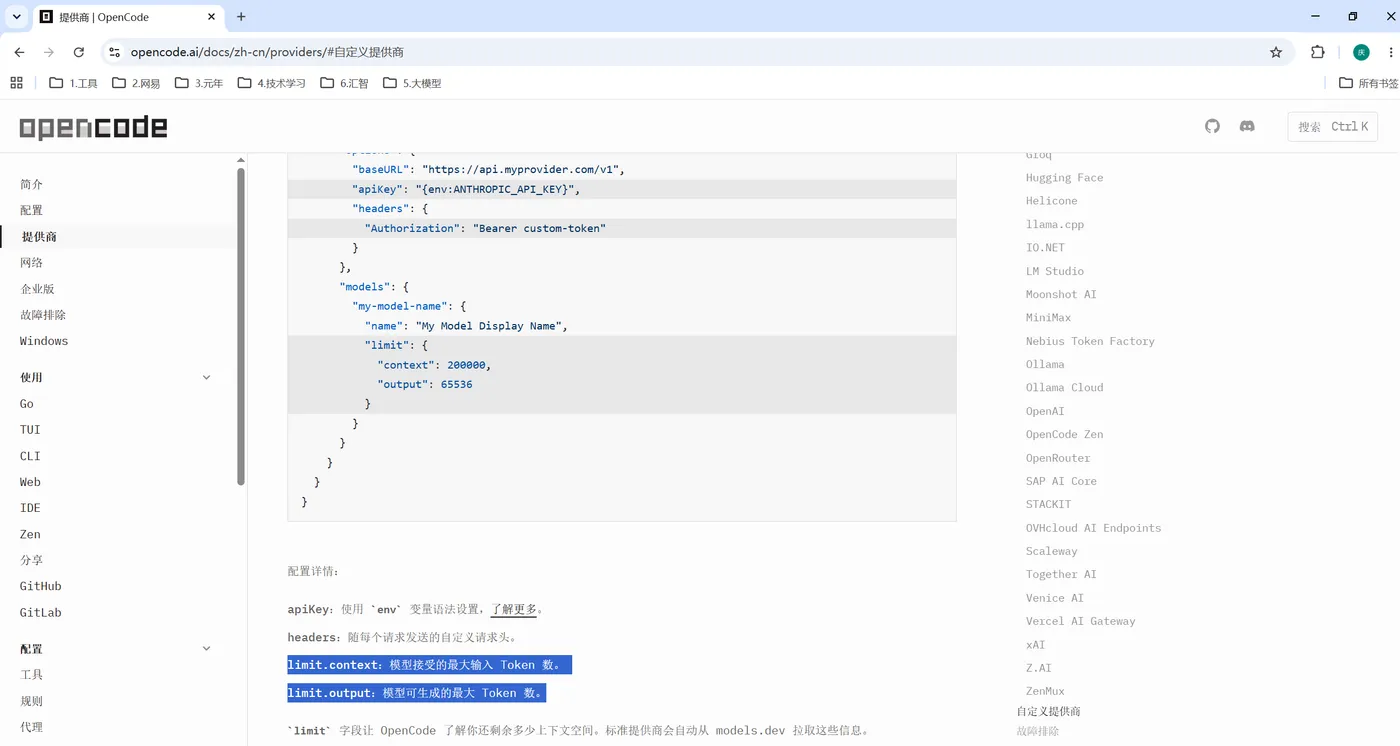Jump to STACKIT section
The height and width of the screenshot is (746, 1400).
1048,505
